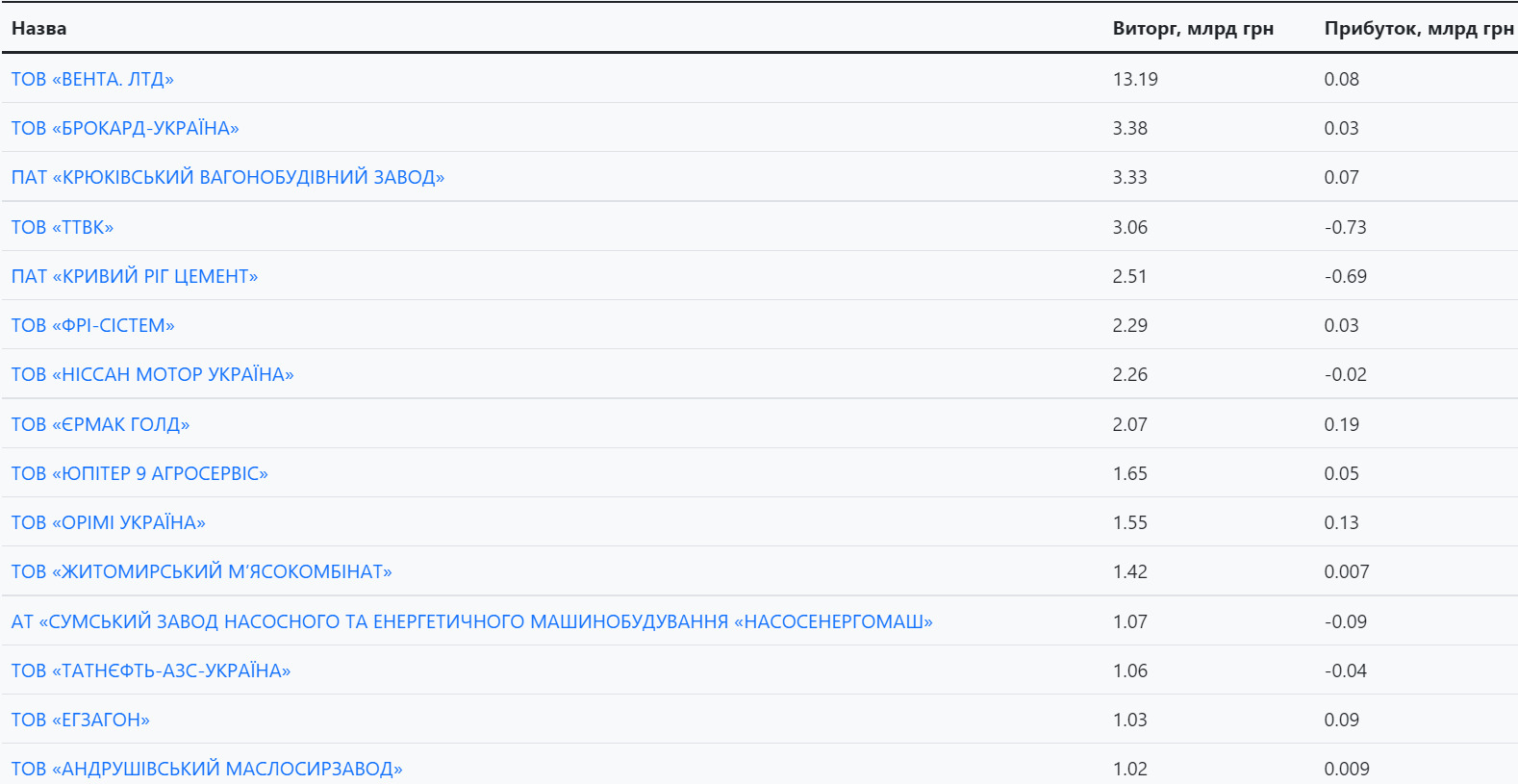Click the -0.73 profit cell
The height and width of the screenshot is (784, 1518).
pos(1345,227)
